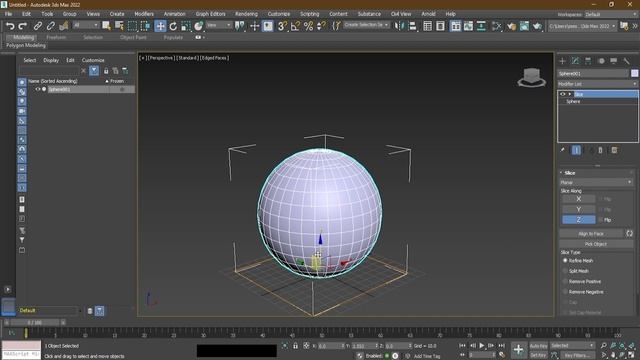The height and width of the screenshot is (360, 640).
Task: Open the Create Selection Set dropdown
Action: click(x=366, y=25)
